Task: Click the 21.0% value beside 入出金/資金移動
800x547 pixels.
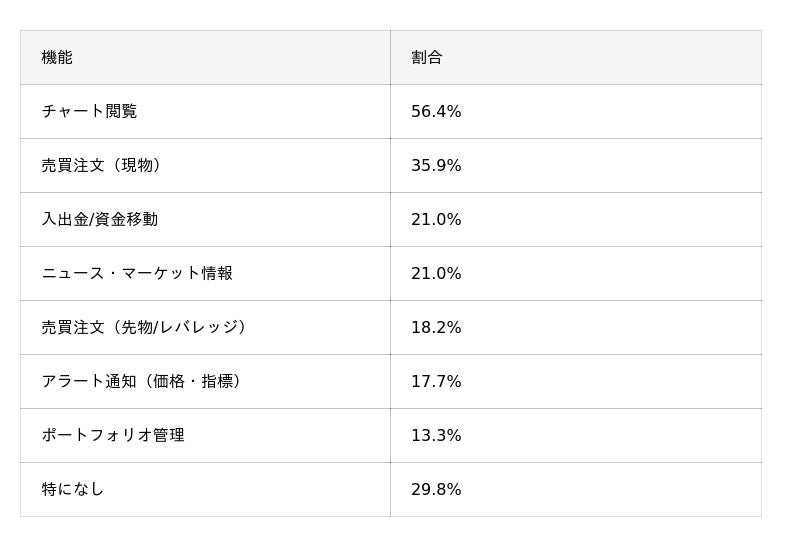Action: click(436, 220)
